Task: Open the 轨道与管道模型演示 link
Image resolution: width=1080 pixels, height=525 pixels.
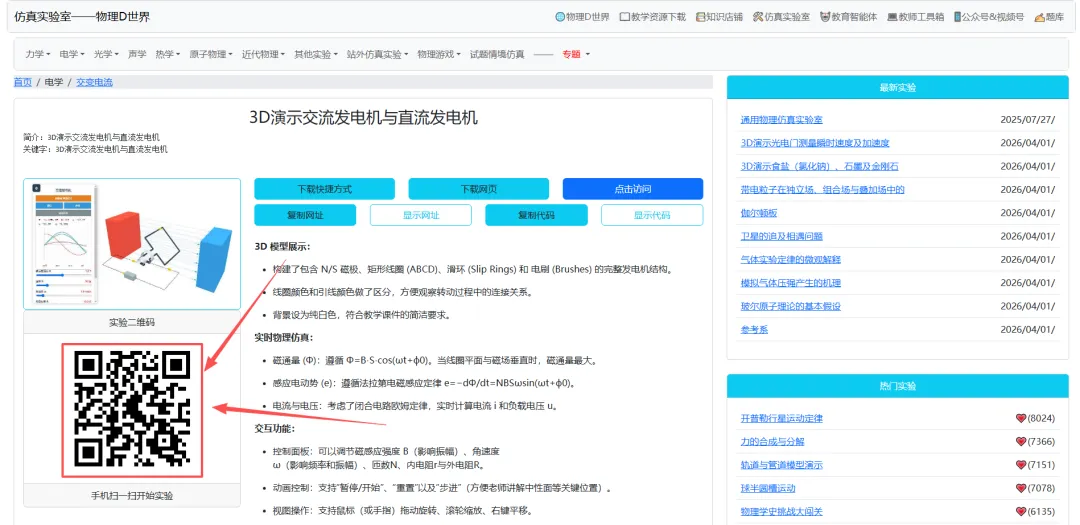Action: click(782, 465)
